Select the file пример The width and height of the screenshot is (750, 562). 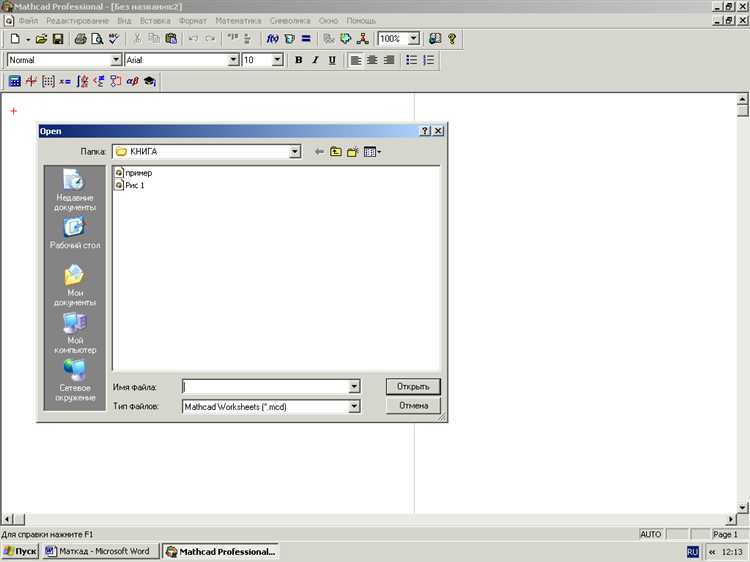134,173
